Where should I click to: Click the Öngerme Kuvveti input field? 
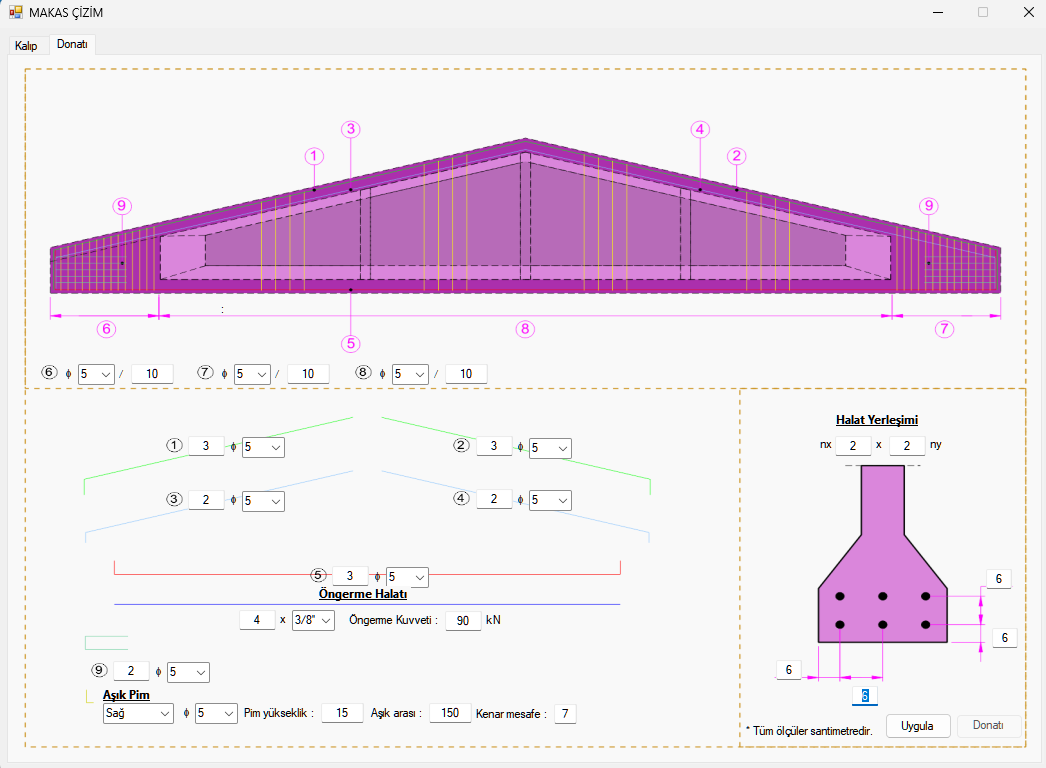(462, 621)
